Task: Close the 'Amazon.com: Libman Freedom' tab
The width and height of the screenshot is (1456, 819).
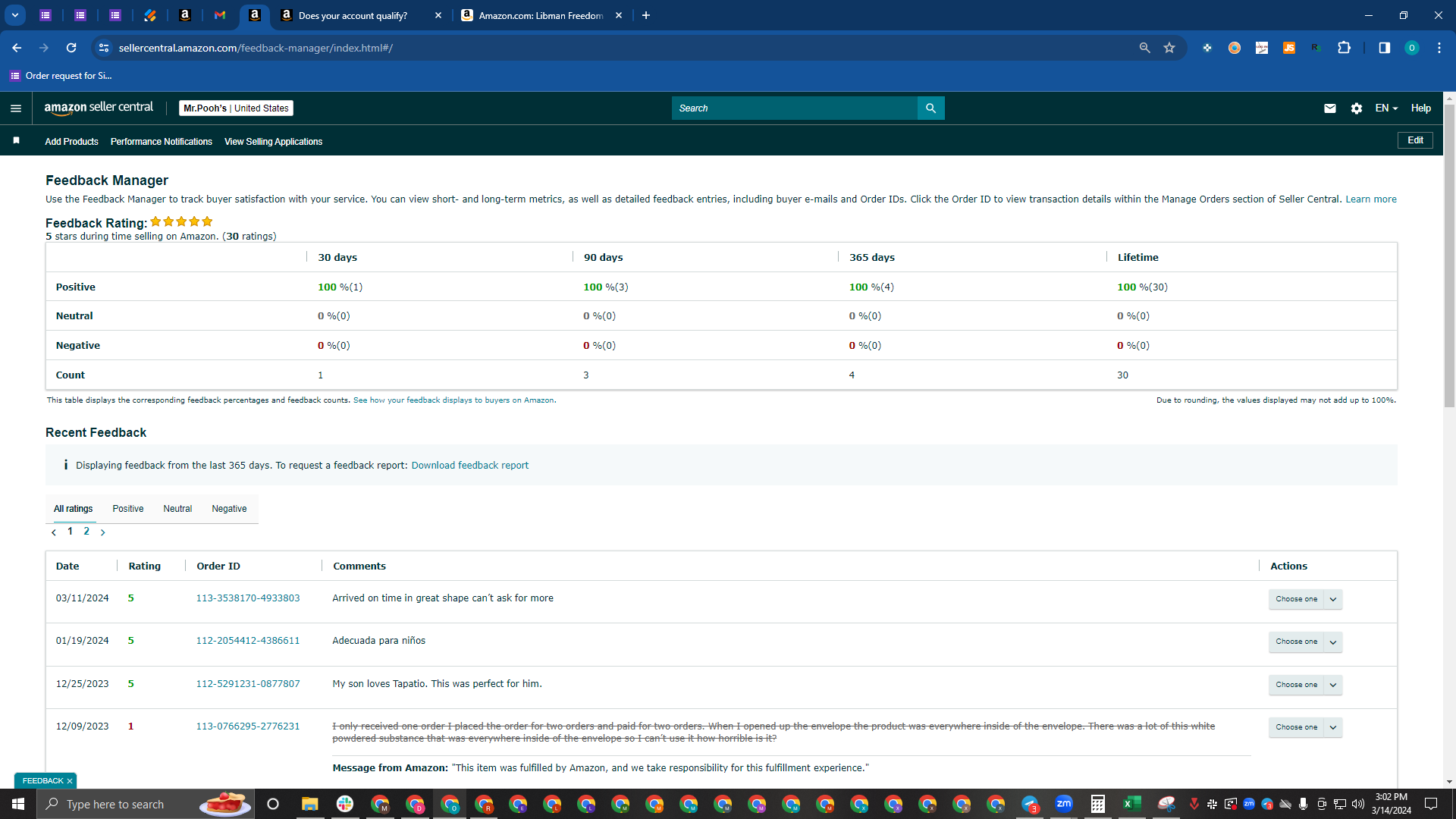Action: (x=618, y=15)
